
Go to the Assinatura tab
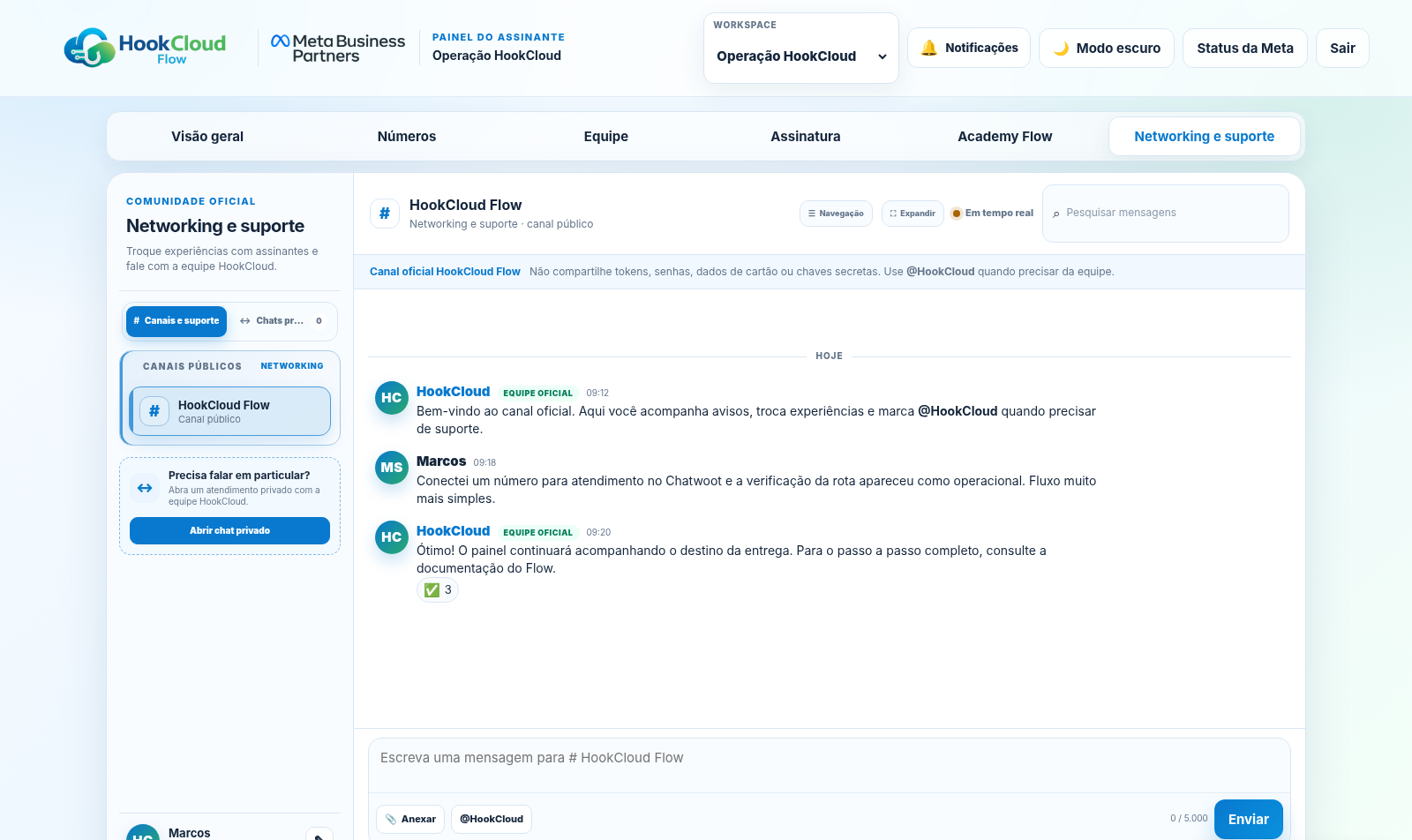pos(806,137)
